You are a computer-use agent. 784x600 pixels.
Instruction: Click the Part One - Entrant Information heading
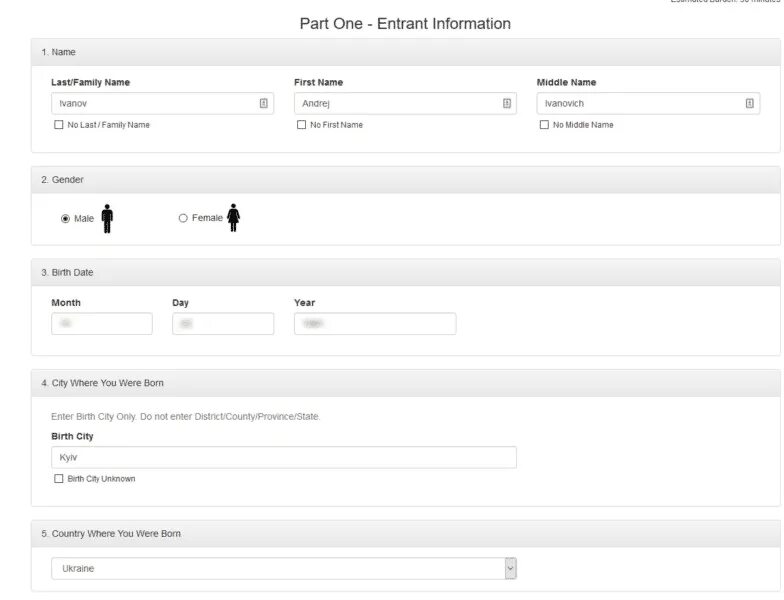point(405,24)
